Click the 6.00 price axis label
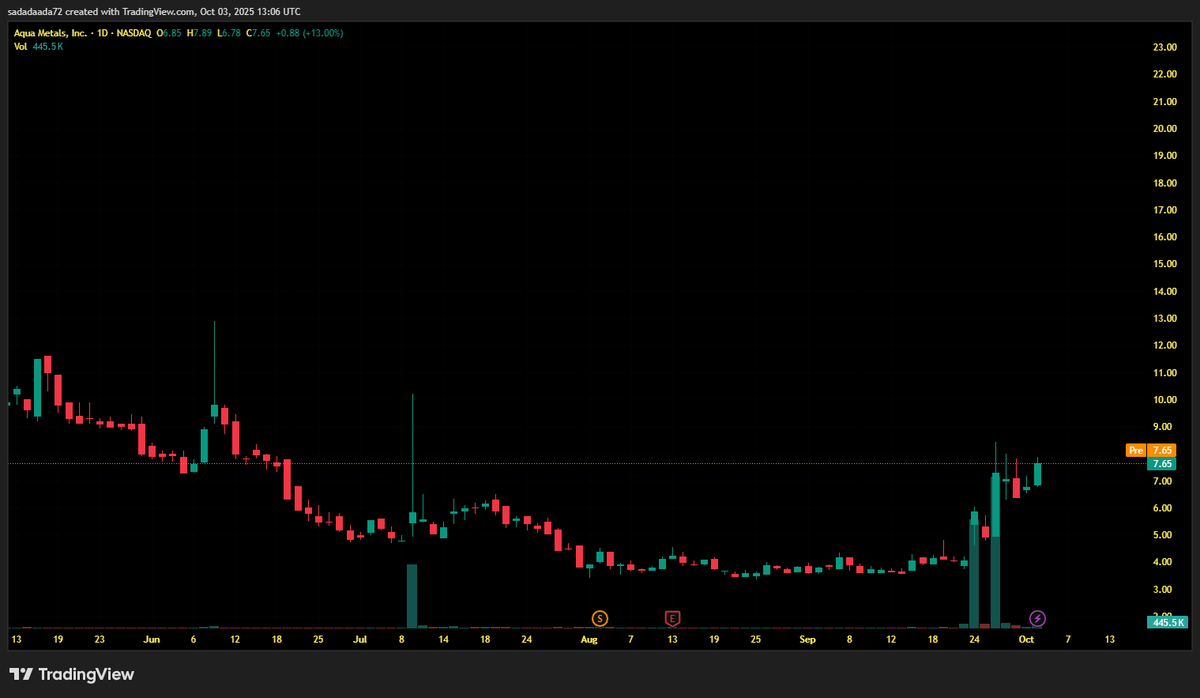Viewport: 1200px width, 698px height. tap(1163, 508)
